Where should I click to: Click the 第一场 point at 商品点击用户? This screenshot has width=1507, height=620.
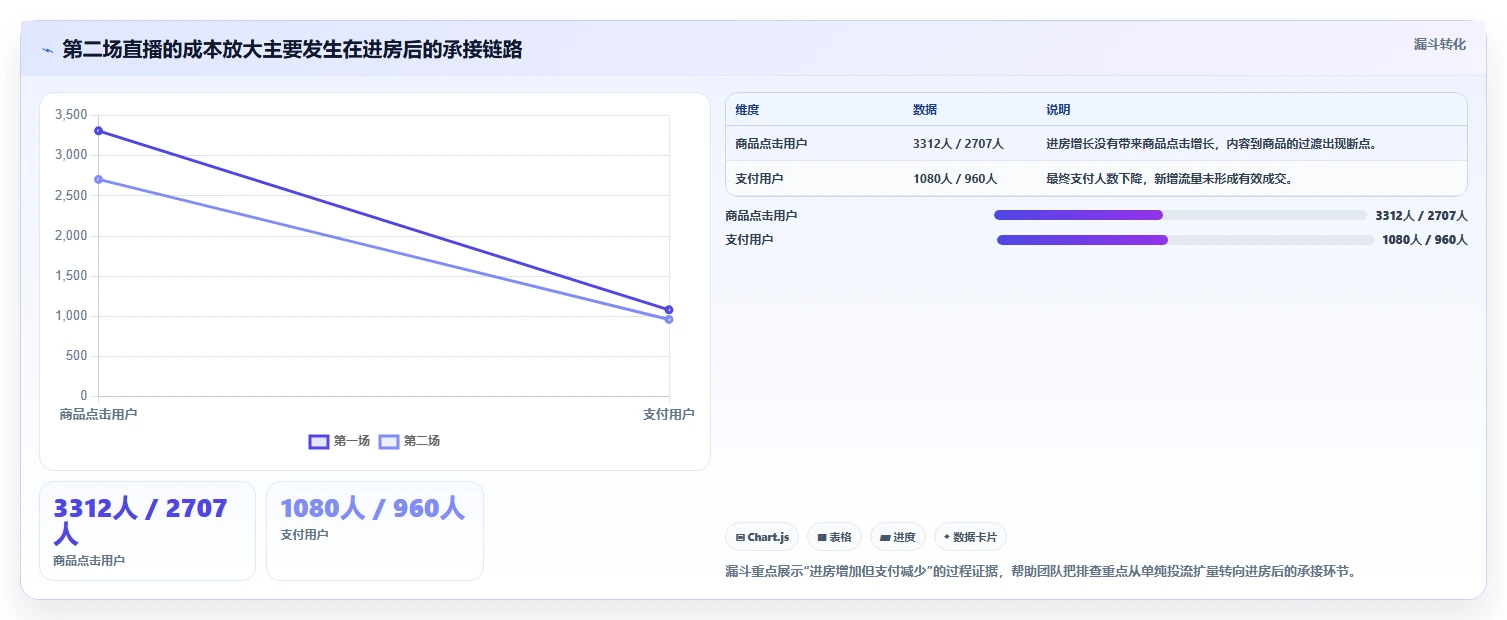click(98, 131)
